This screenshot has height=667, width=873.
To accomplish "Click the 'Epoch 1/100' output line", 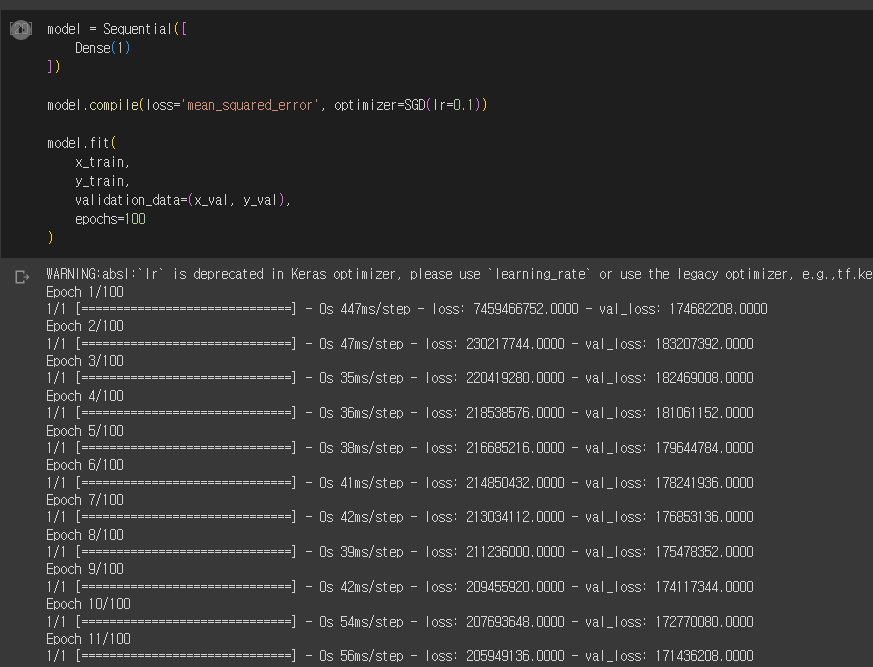I will coord(85,292).
